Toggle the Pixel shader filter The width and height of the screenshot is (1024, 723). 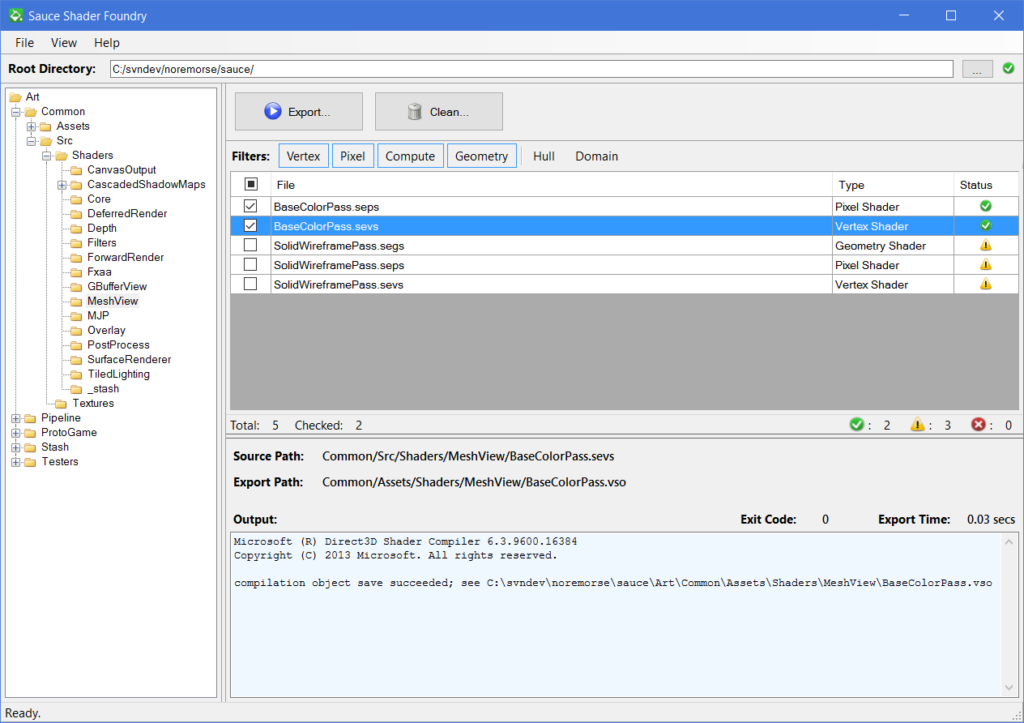(353, 156)
